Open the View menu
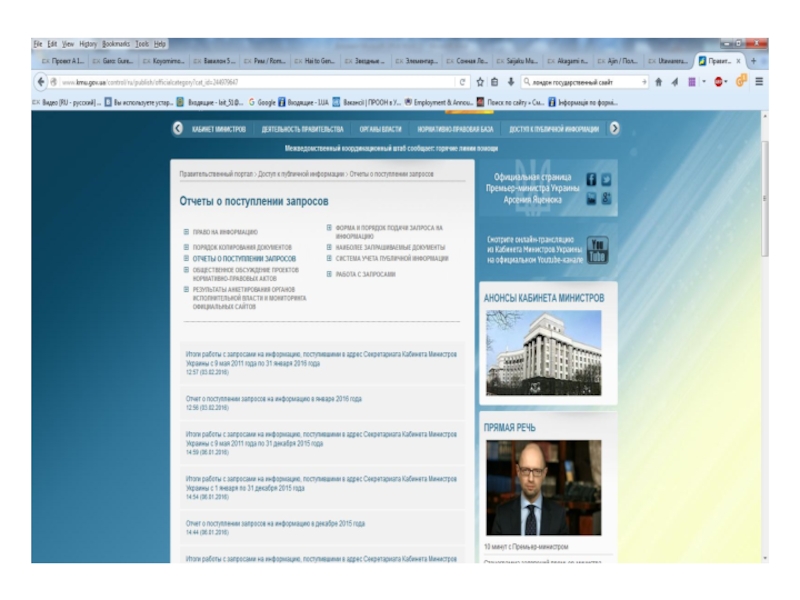Screen dimensions: 800x600 68,44
